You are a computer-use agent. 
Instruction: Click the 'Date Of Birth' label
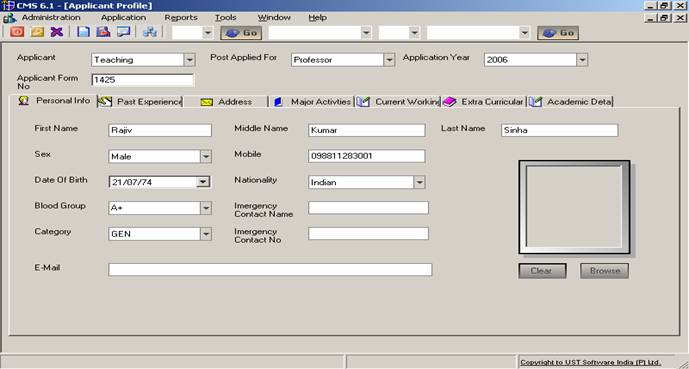click(x=61, y=180)
